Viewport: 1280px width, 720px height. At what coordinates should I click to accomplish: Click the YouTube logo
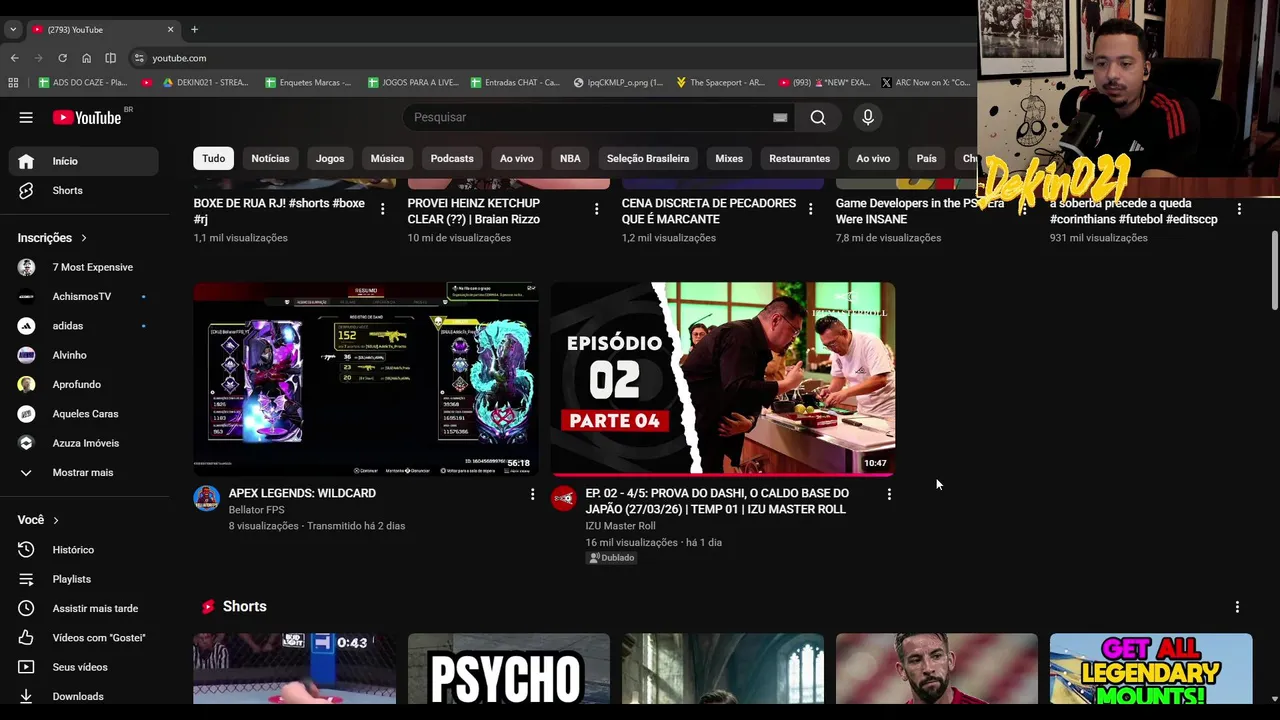[x=87, y=117]
